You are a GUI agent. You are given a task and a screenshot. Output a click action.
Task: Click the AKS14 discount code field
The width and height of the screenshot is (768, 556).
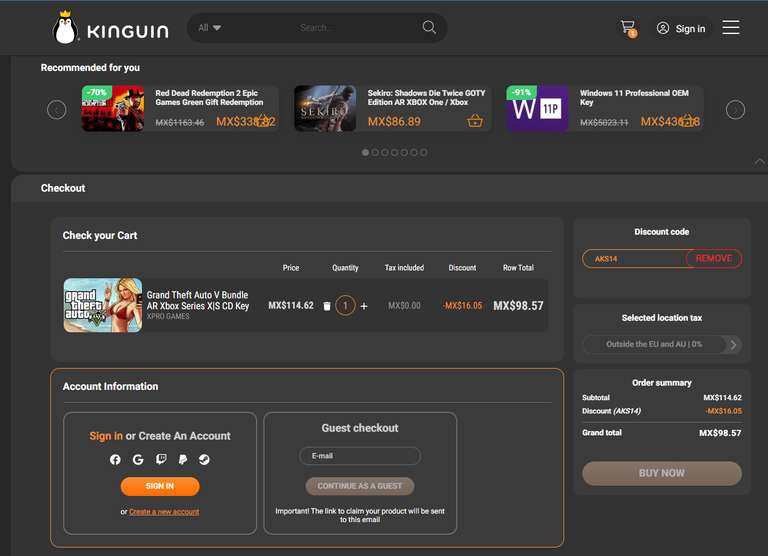[635, 259]
